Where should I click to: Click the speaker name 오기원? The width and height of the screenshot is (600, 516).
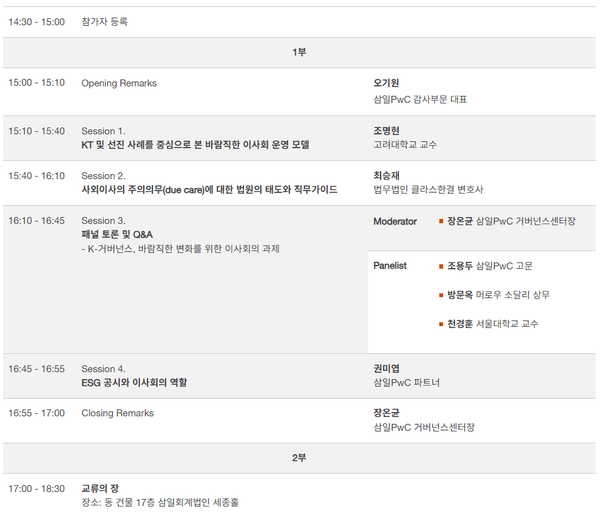pyautogui.click(x=386, y=83)
